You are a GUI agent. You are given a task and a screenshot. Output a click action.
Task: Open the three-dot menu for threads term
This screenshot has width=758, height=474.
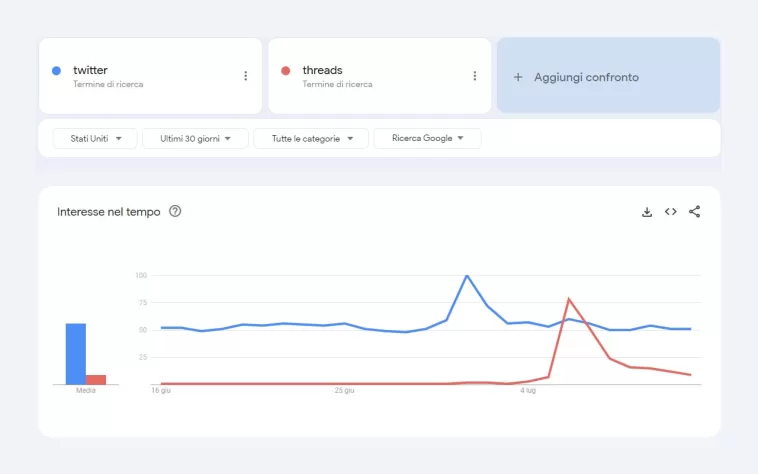[x=475, y=76]
